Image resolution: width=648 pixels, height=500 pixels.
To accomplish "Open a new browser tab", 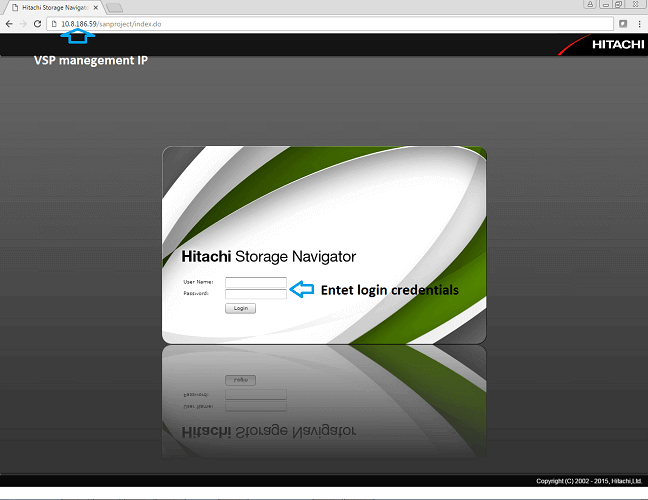I will [x=114, y=7].
